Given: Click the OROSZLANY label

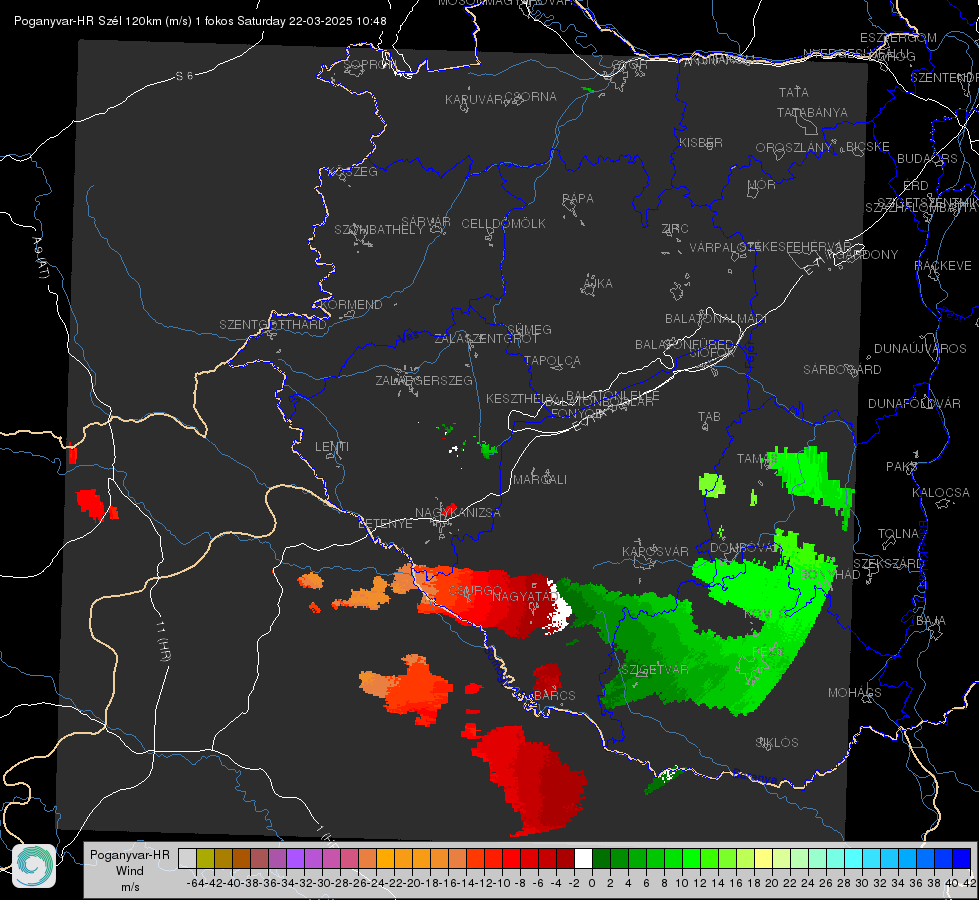Looking at the screenshot, I should (x=794, y=148).
